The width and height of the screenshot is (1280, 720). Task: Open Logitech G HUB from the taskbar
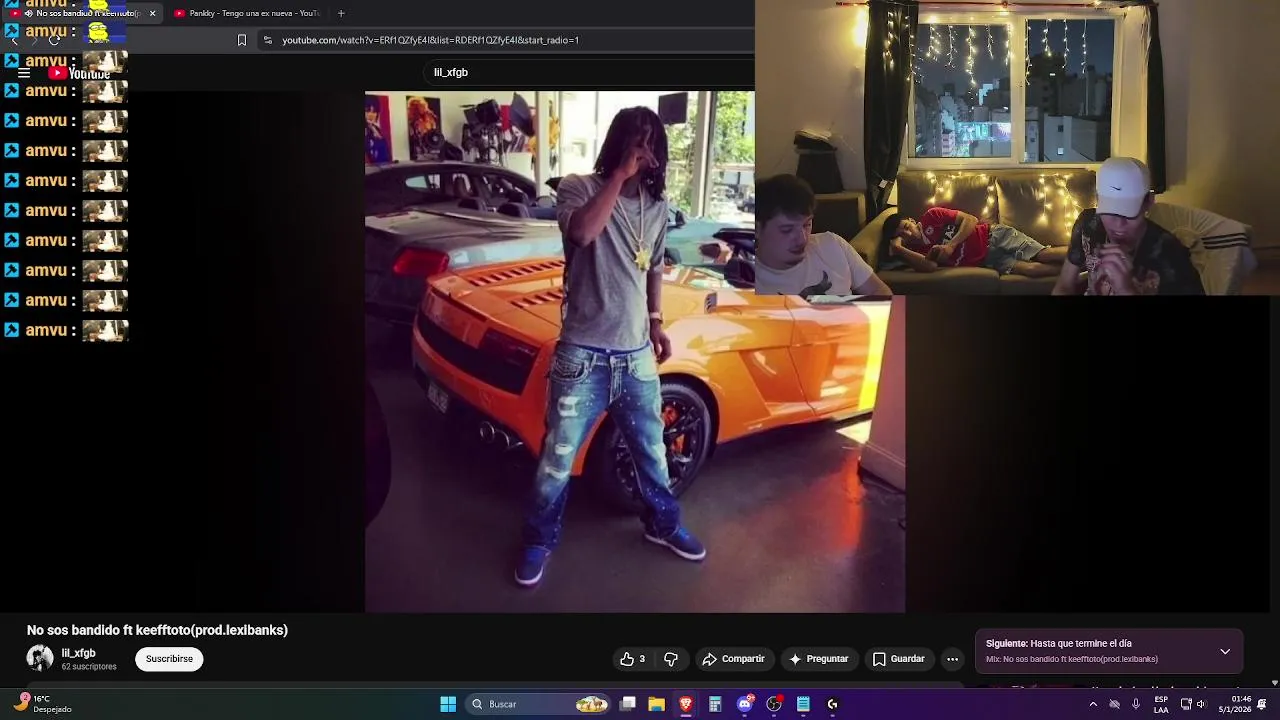click(832, 704)
